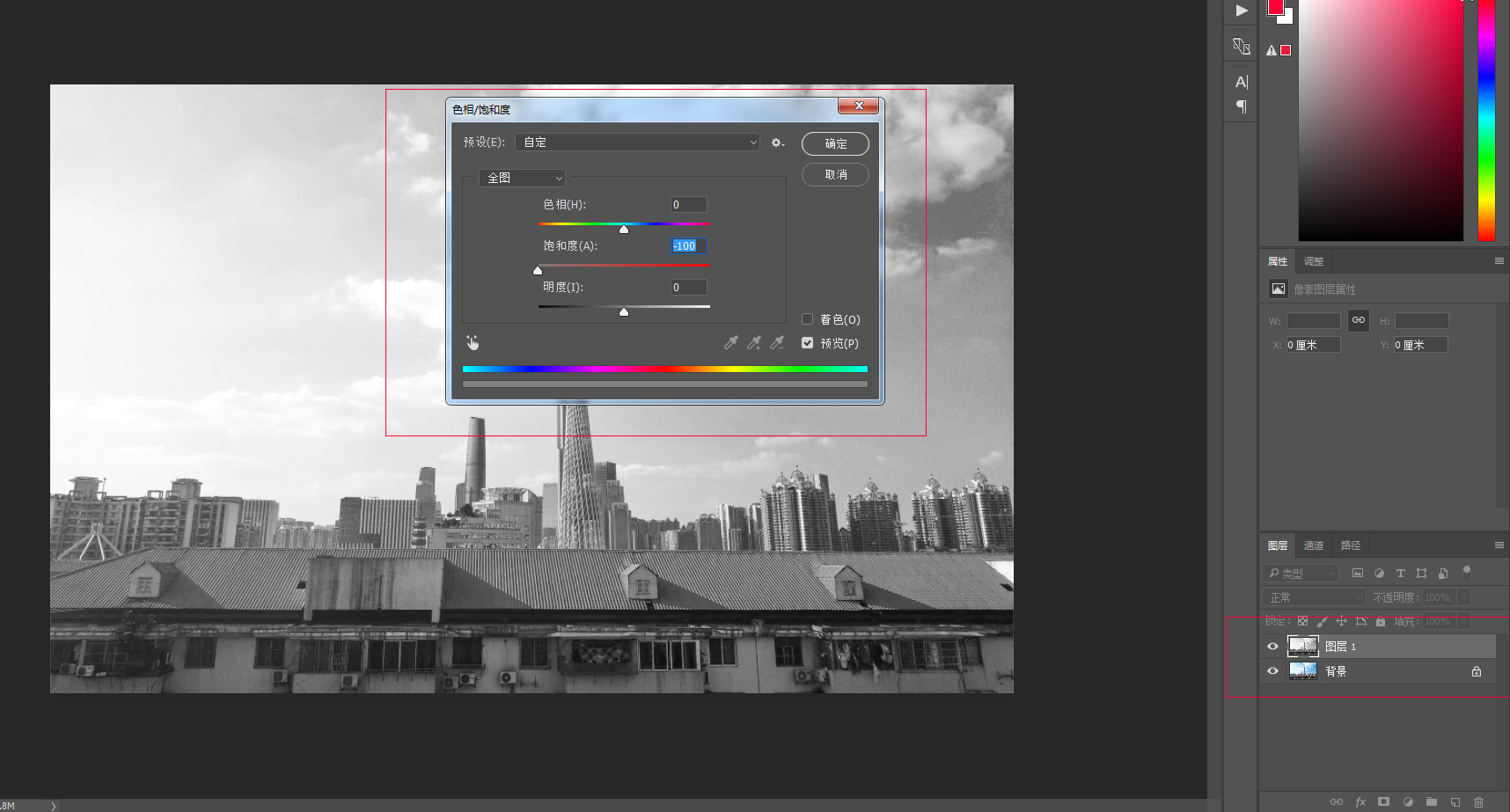Click link layers icon at panel bottom
Viewport: 1510px width, 812px height.
tap(1337, 801)
